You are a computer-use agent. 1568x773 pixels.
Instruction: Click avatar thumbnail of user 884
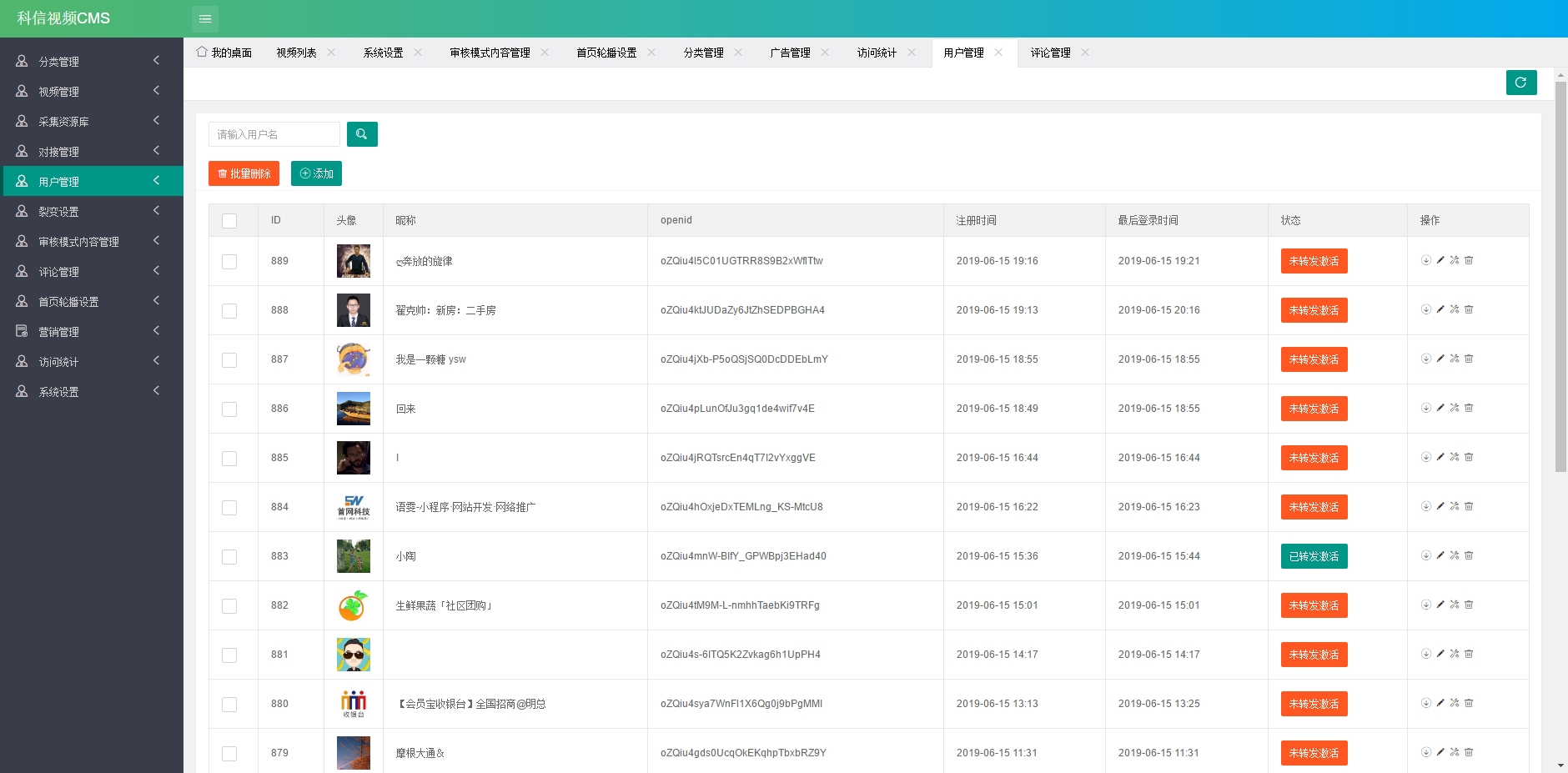pyautogui.click(x=354, y=507)
